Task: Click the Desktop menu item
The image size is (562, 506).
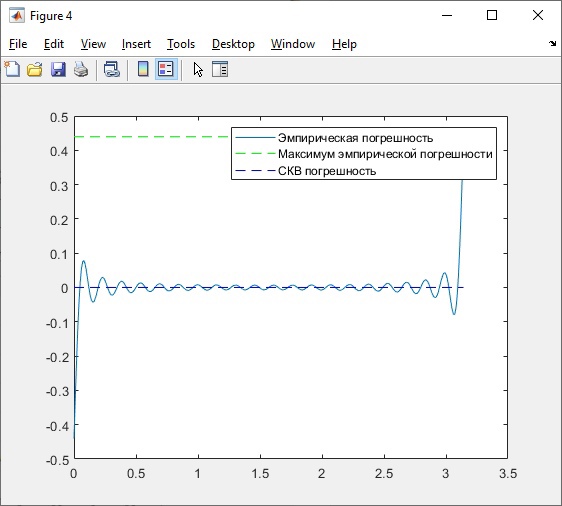Action: click(x=233, y=44)
